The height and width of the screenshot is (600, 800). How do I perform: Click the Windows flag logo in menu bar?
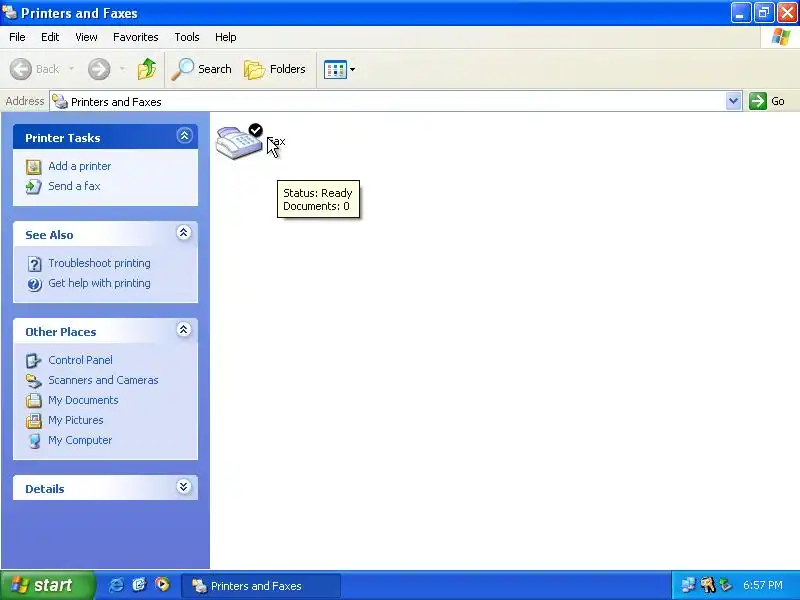781,37
